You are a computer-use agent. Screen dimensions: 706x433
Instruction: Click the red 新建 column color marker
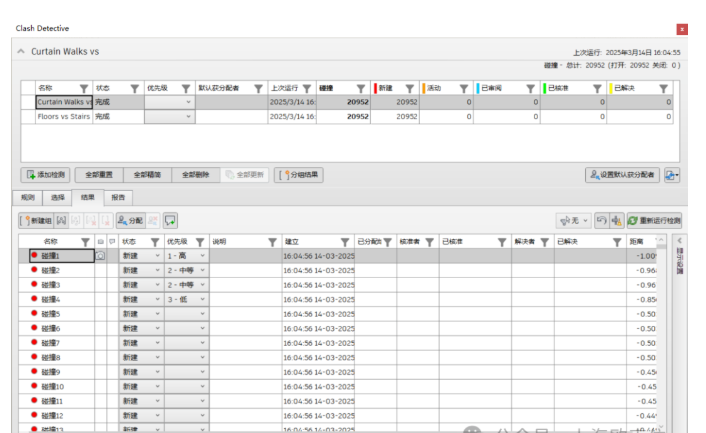pyautogui.click(x=374, y=88)
